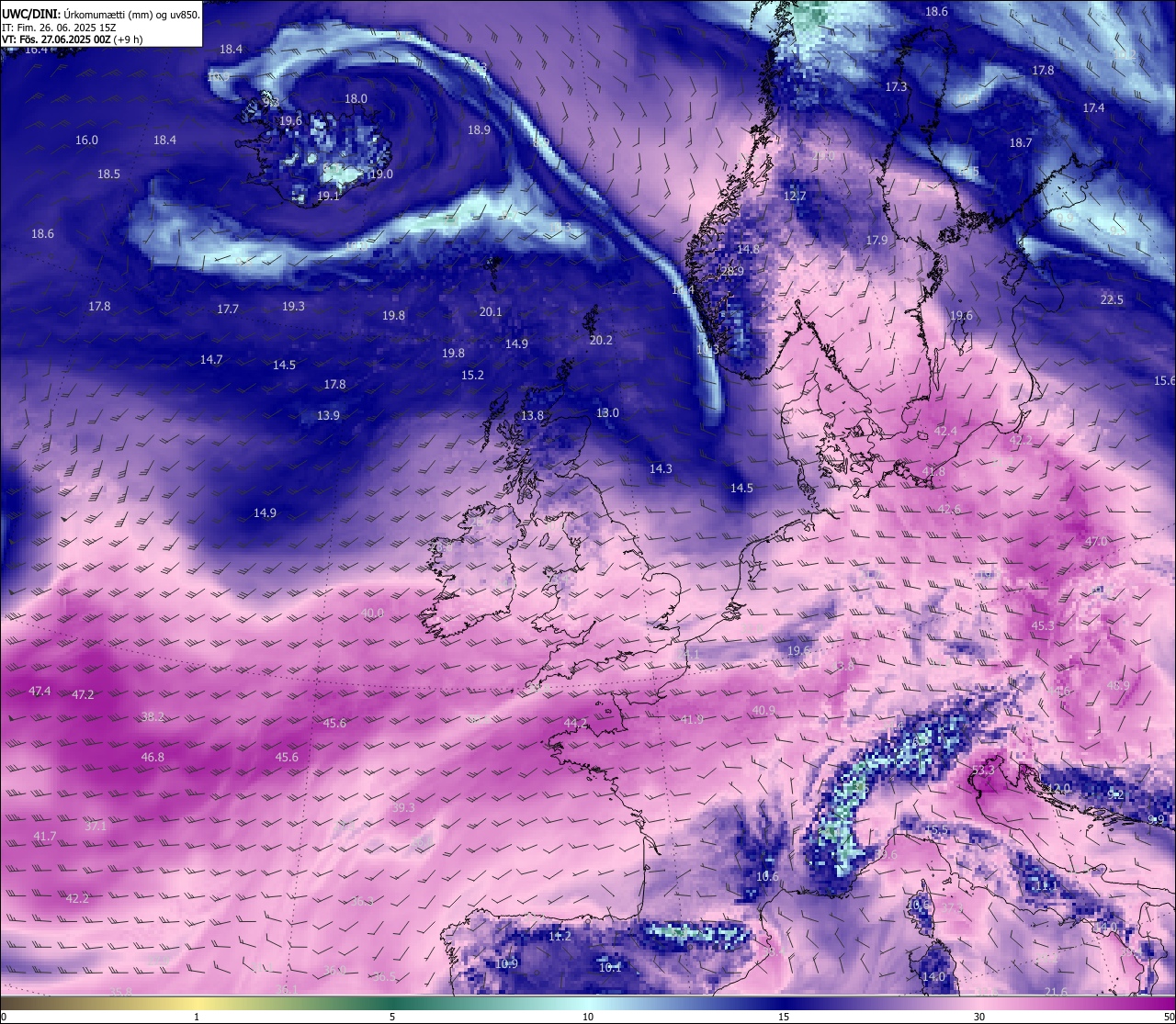1176x1024 pixels.
Task: Click the 20.2 value near Shetland
Action: tap(600, 341)
